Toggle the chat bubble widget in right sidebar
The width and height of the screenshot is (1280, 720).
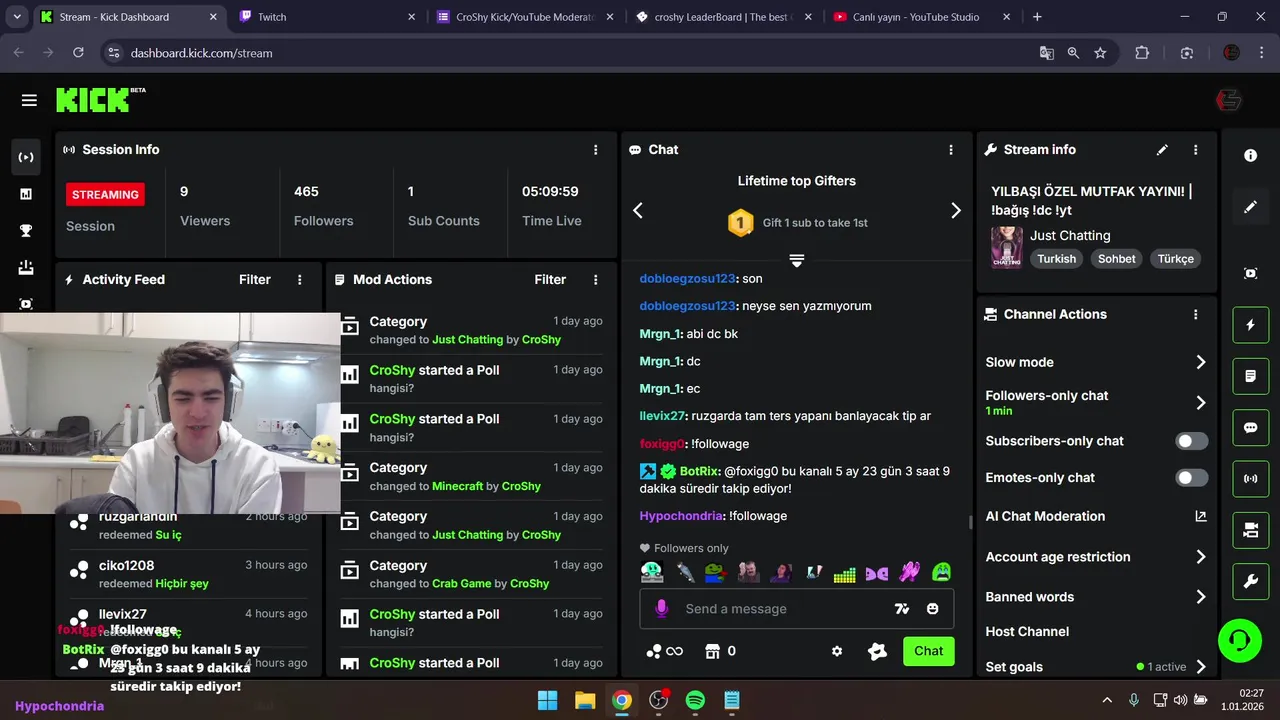(x=1250, y=427)
